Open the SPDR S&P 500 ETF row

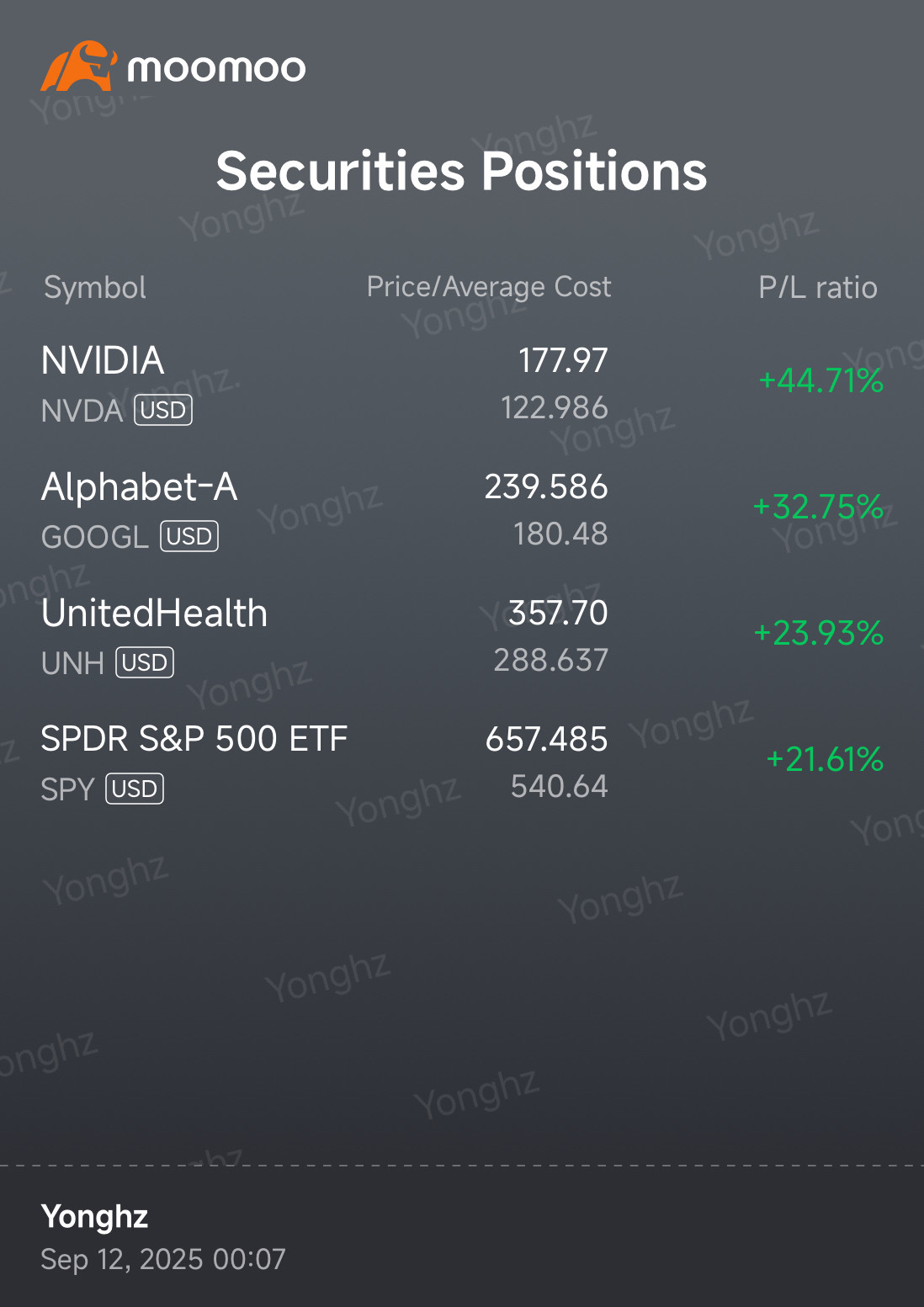coord(462,762)
